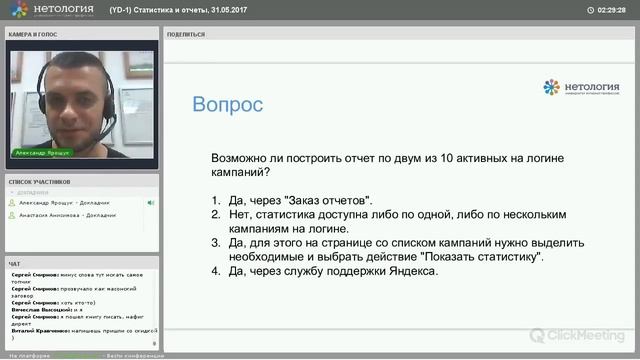Select the Поделиться panel header
Image resolution: width=640 pixels, height=360 pixels.
[x=399, y=34]
